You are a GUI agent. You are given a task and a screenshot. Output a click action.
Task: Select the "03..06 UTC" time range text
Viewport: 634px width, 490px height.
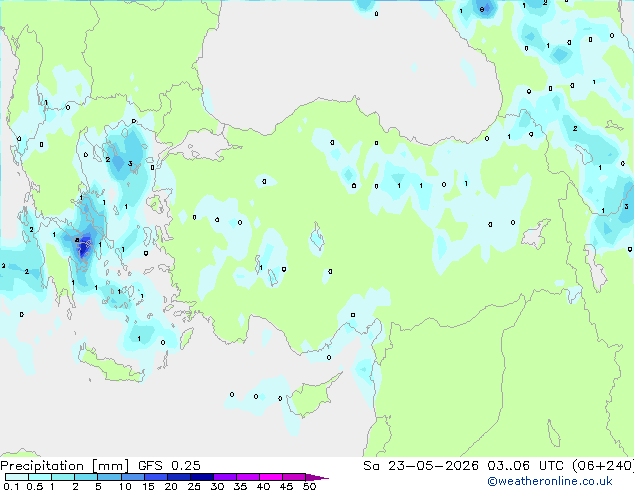tap(525, 466)
